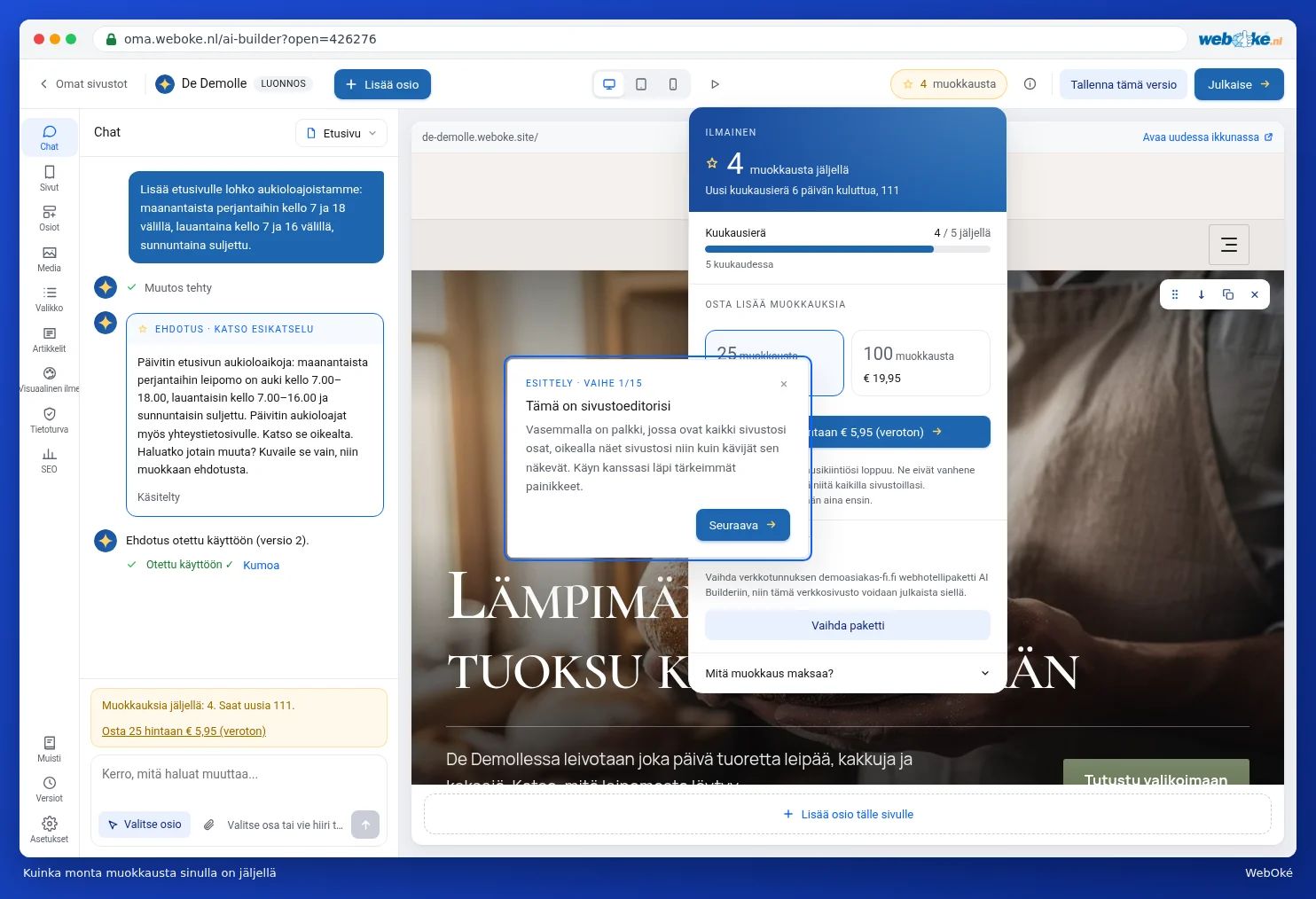Open the Versiot versions panel
Viewport: 1316px width, 899px height.
point(49,789)
